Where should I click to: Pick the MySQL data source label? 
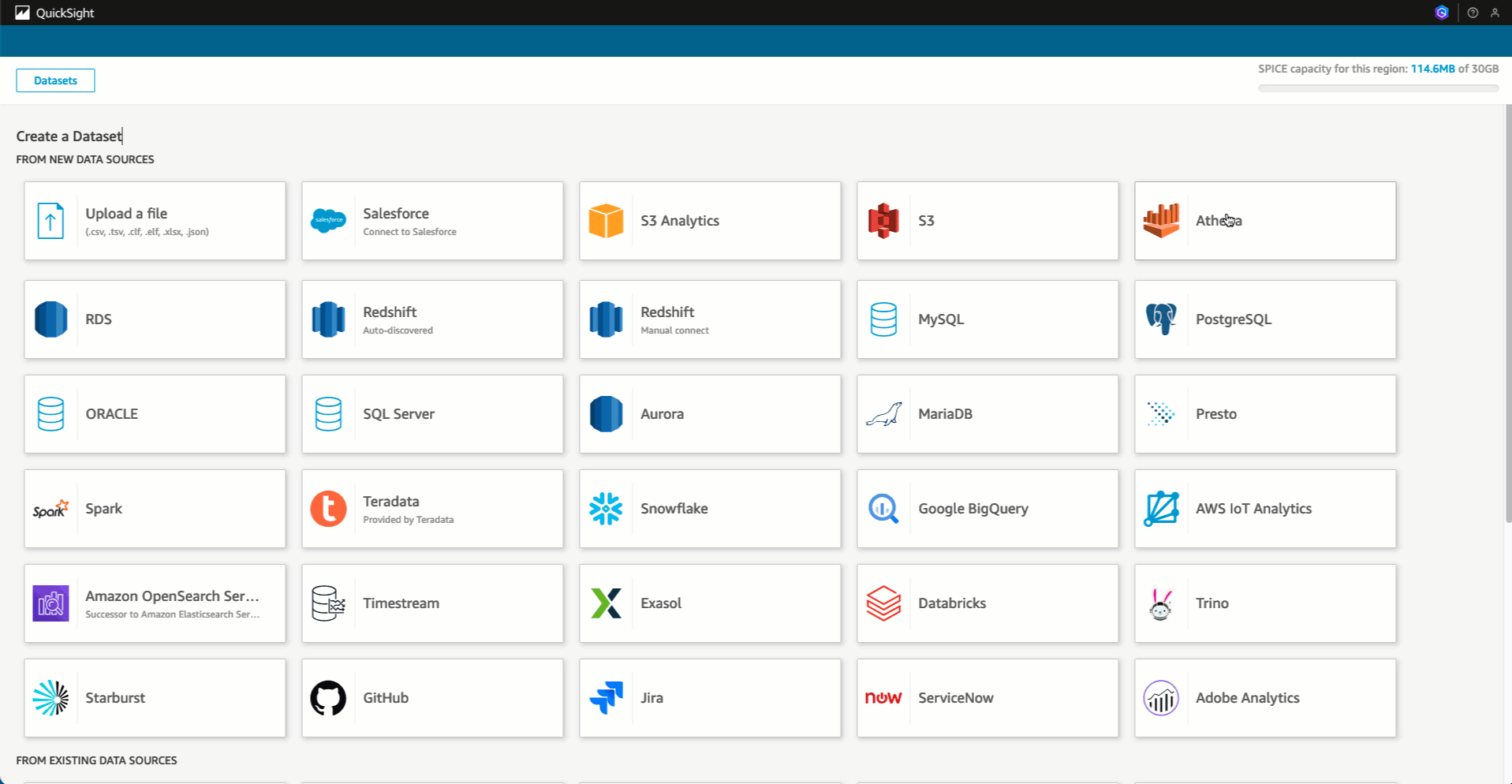click(x=941, y=319)
